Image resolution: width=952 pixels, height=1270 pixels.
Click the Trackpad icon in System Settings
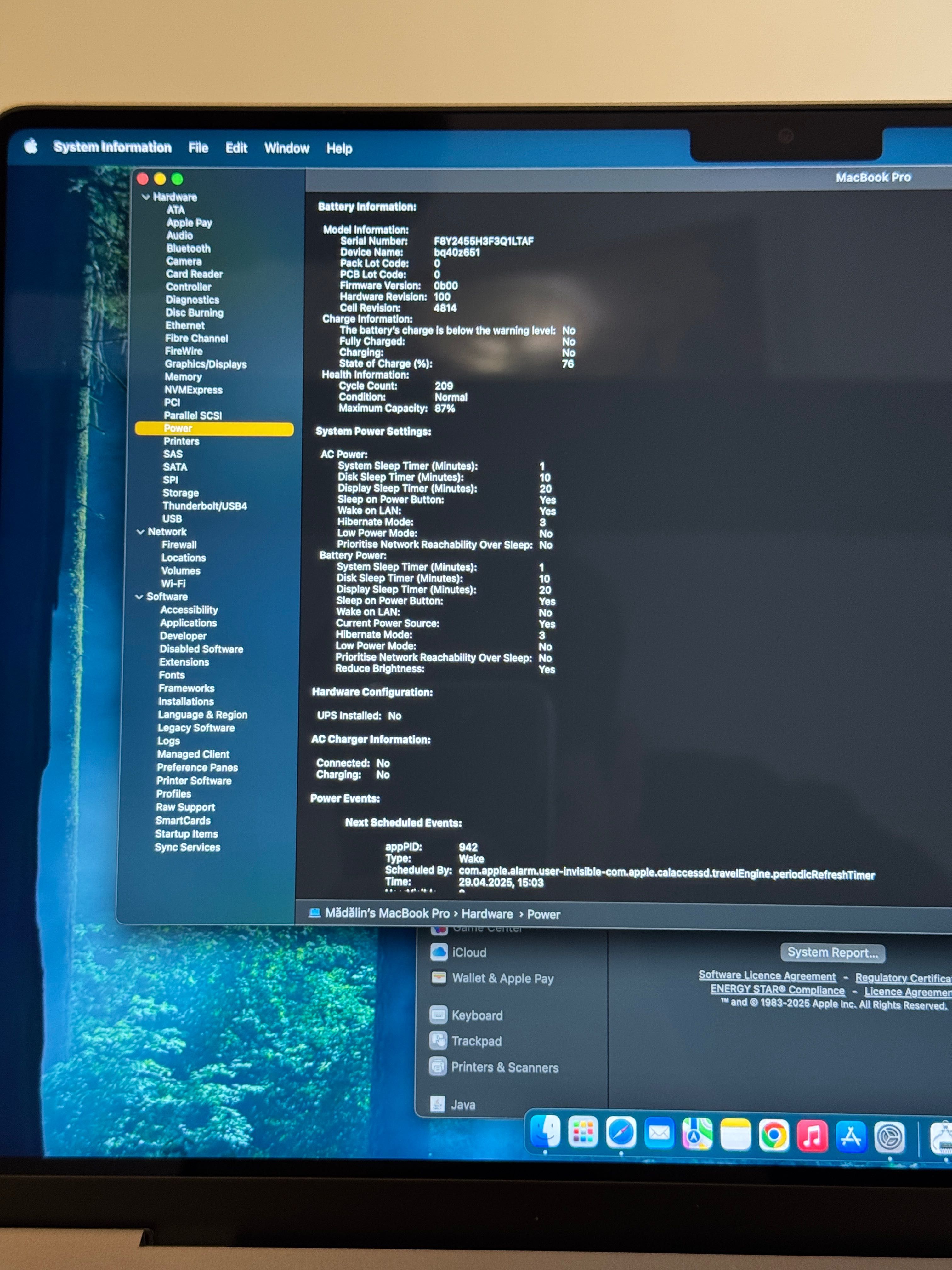point(439,1040)
